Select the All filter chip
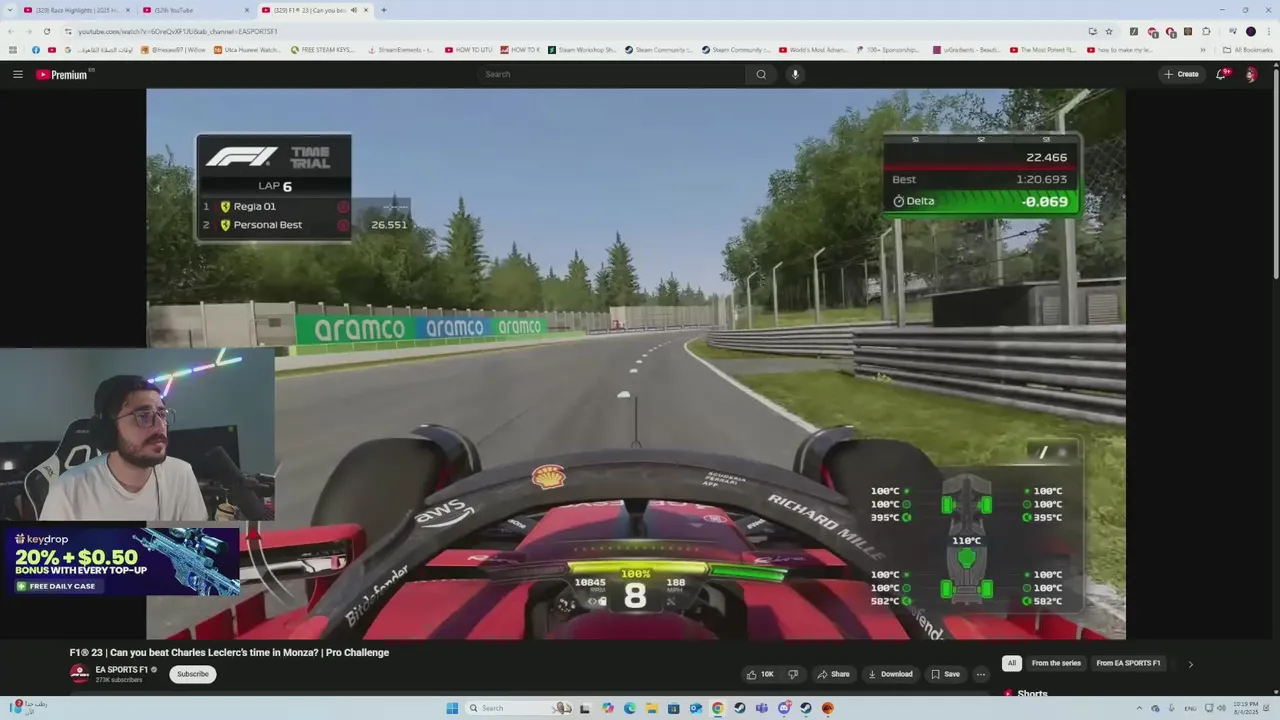The height and width of the screenshot is (720, 1280). point(1012,663)
